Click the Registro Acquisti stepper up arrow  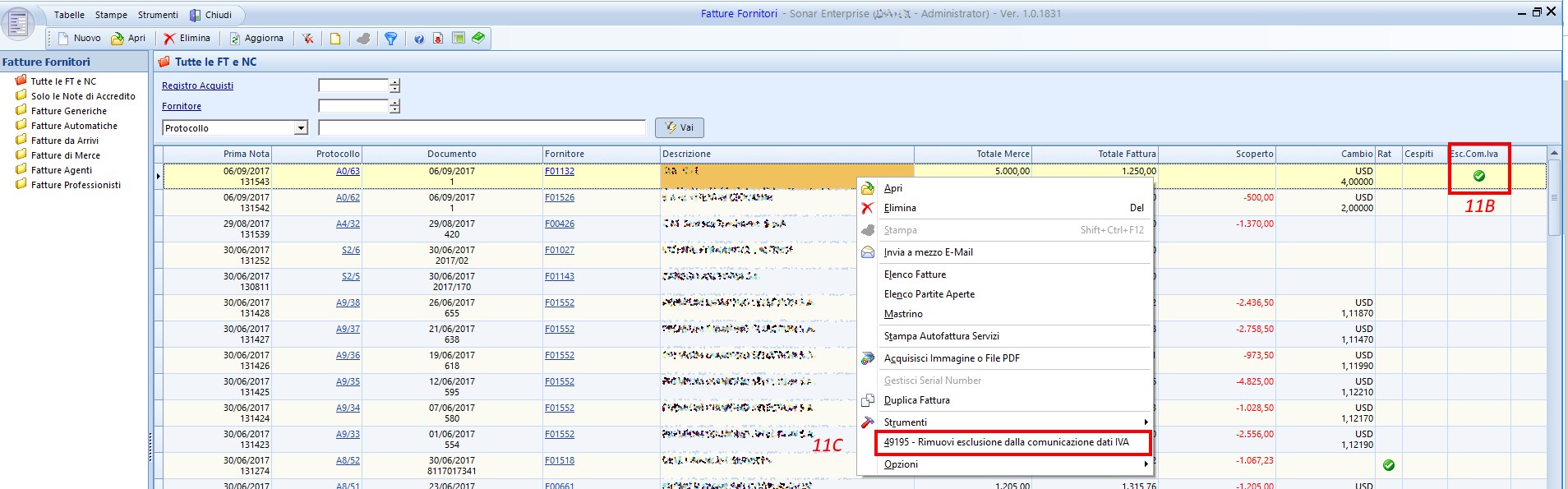[395, 82]
